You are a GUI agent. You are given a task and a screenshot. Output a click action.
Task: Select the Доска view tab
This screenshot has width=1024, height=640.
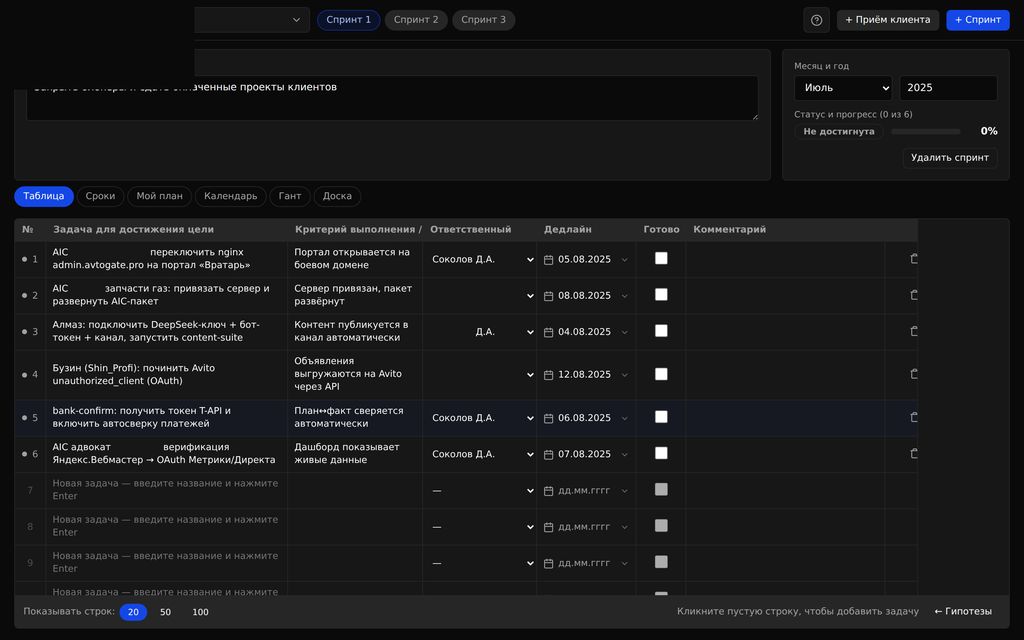[x=337, y=196]
